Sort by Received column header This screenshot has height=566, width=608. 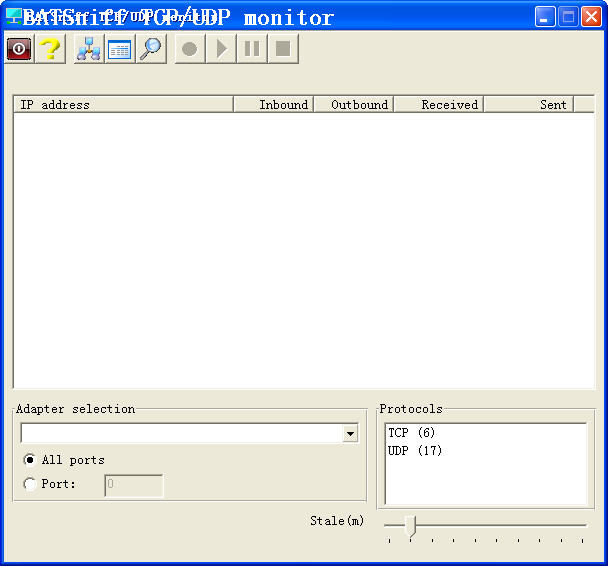[438, 104]
